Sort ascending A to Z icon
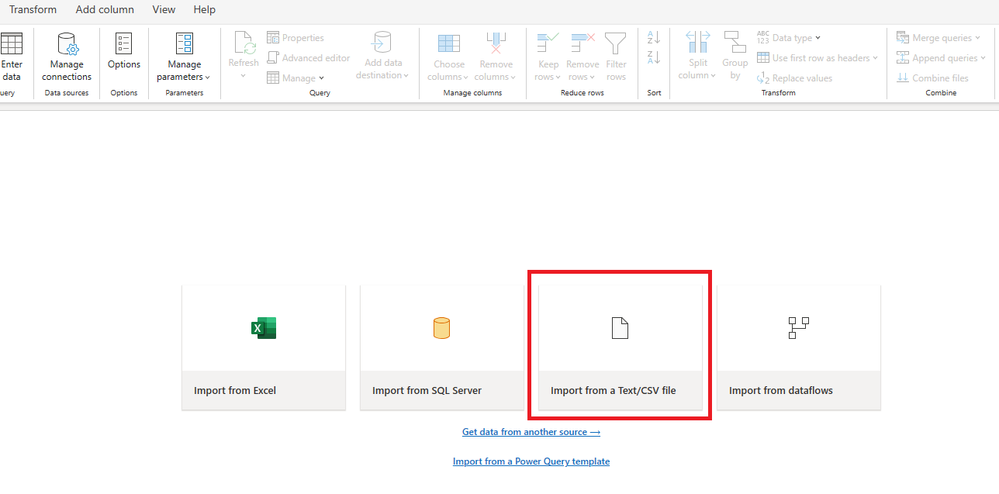 click(654, 38)
